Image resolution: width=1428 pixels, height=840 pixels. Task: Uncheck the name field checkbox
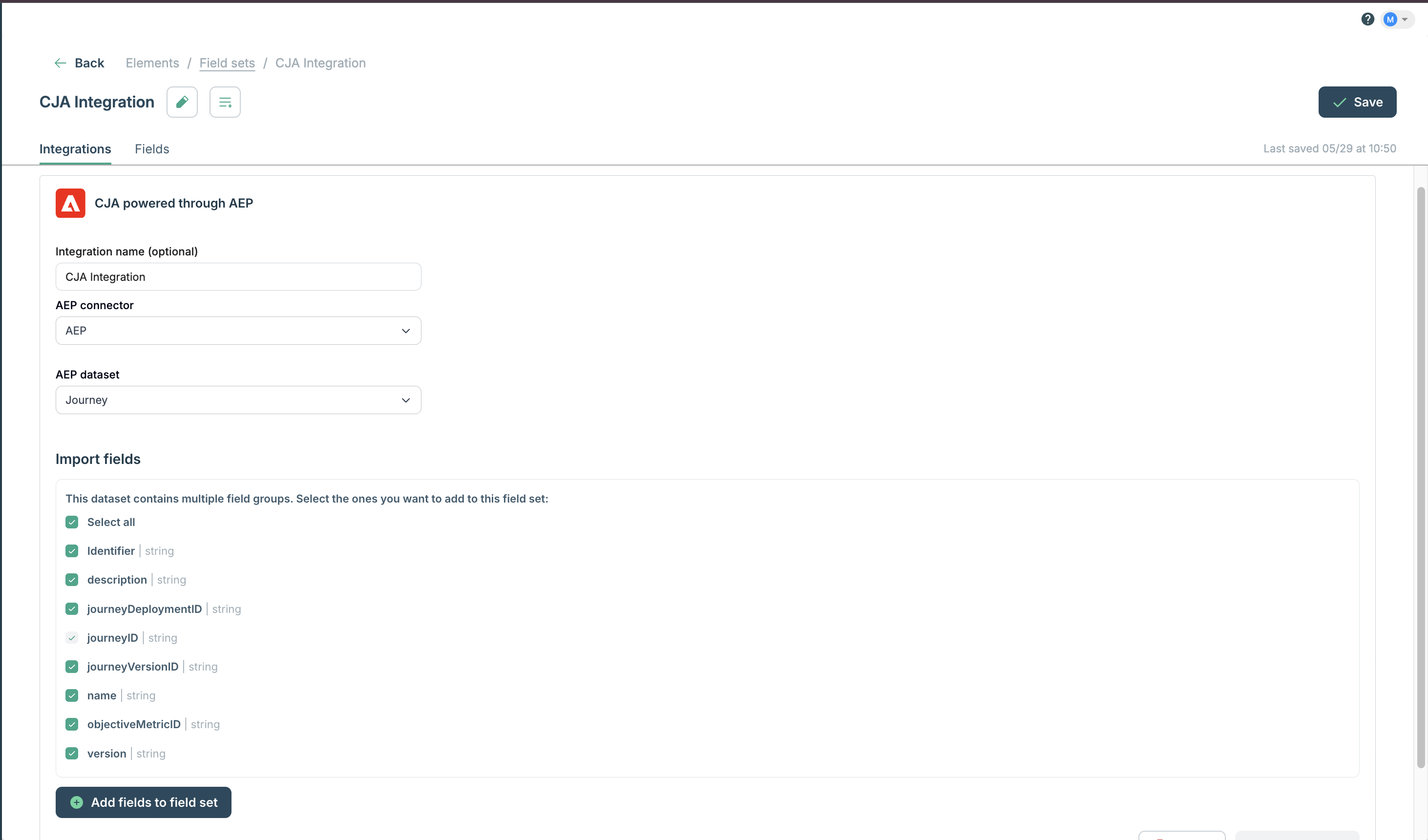click(72, 695)
